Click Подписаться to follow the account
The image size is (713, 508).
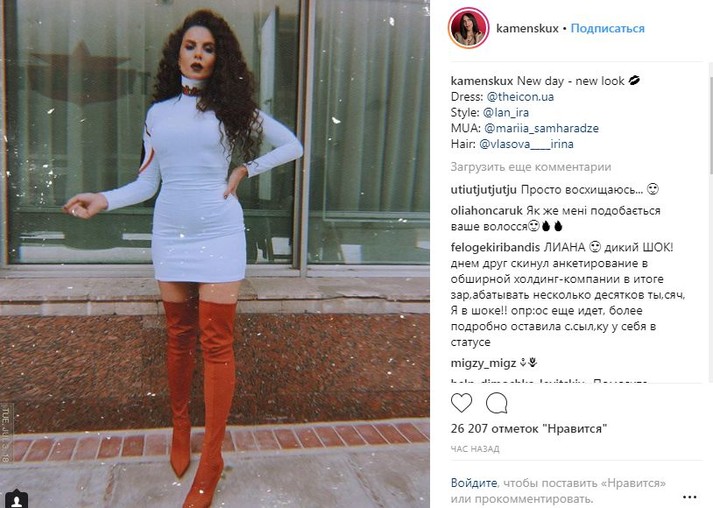click(608, 28)
